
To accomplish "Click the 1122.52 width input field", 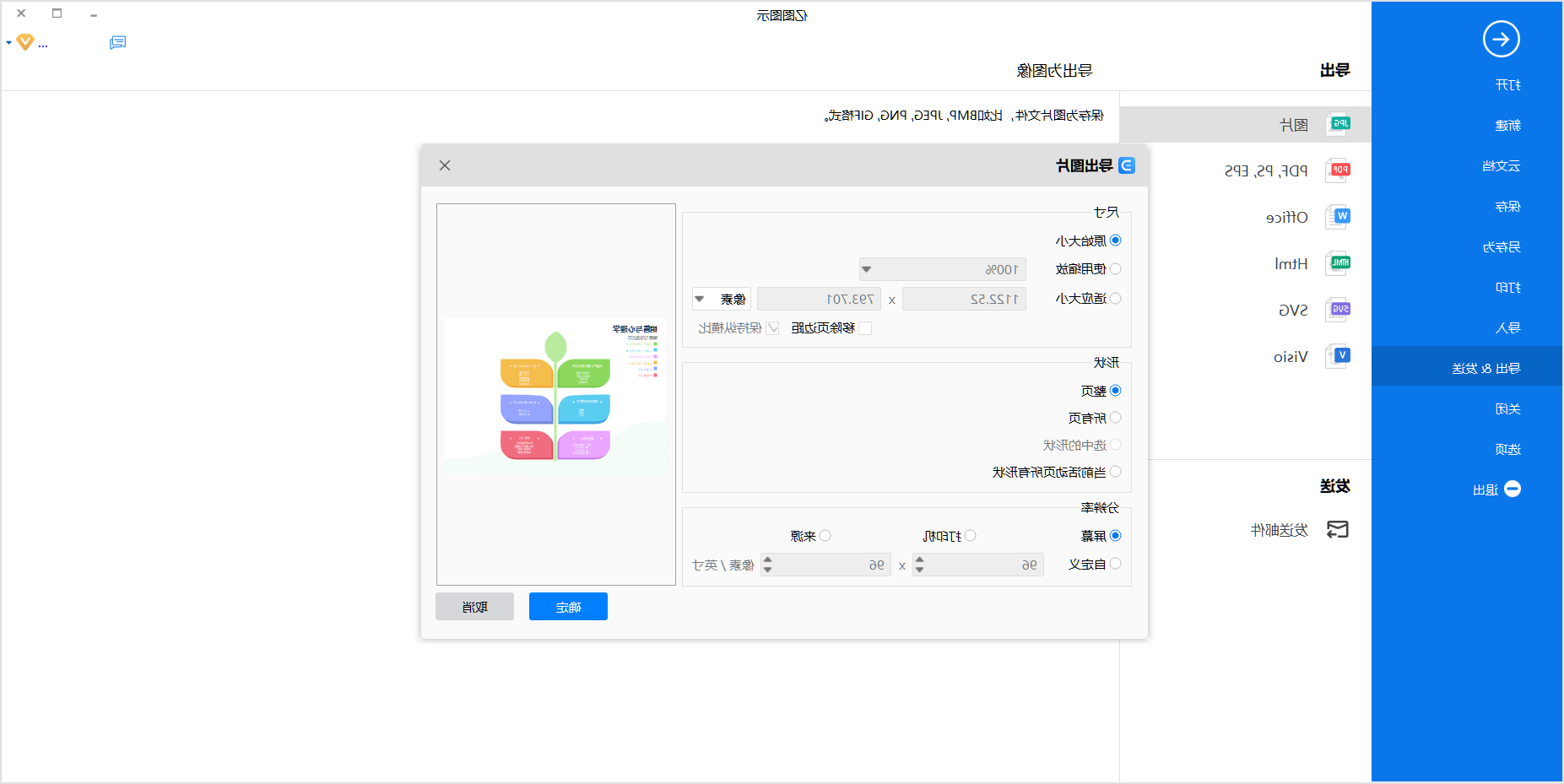I will click(x=964, y=299).
